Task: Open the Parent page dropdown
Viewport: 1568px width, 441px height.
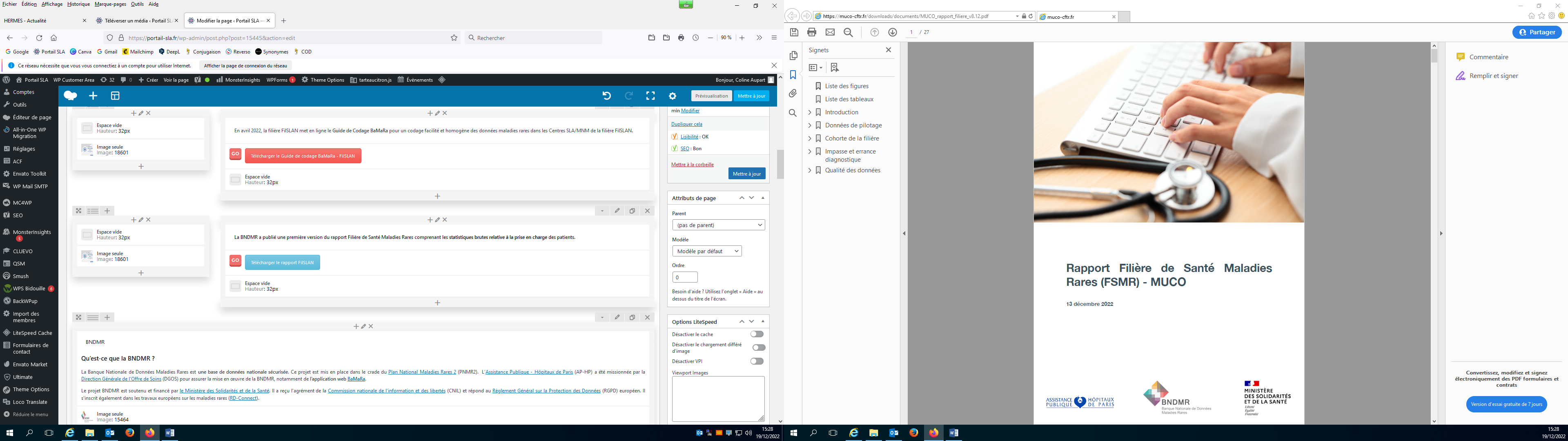Action: 718,225
